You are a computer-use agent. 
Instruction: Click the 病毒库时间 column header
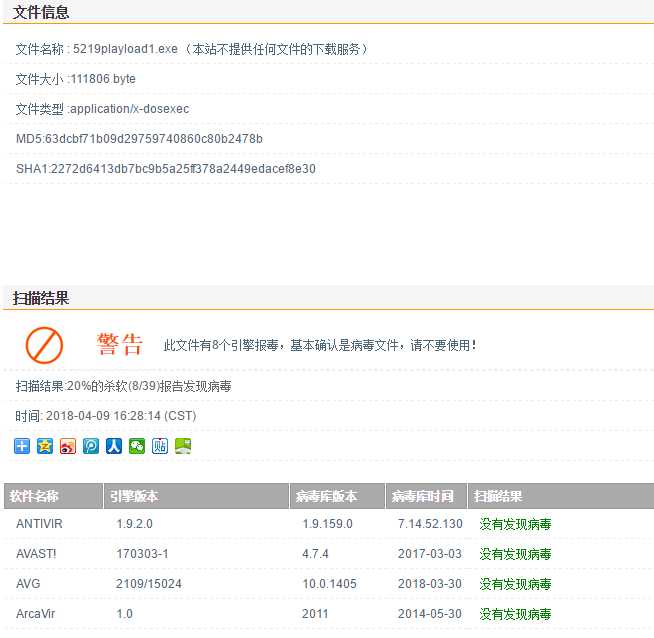(x=422, y=496)
